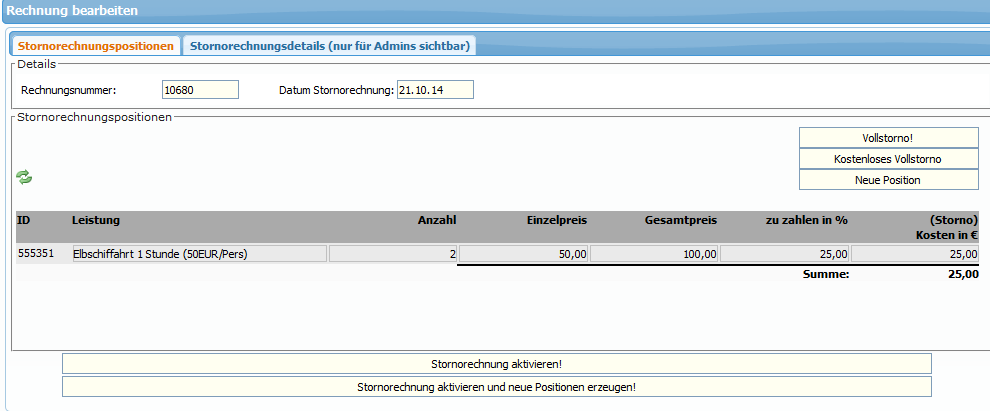The image size is (990, 411).
Task: Click the Rechnungsnummer field showing 10680
Action: tap(200, 90)
